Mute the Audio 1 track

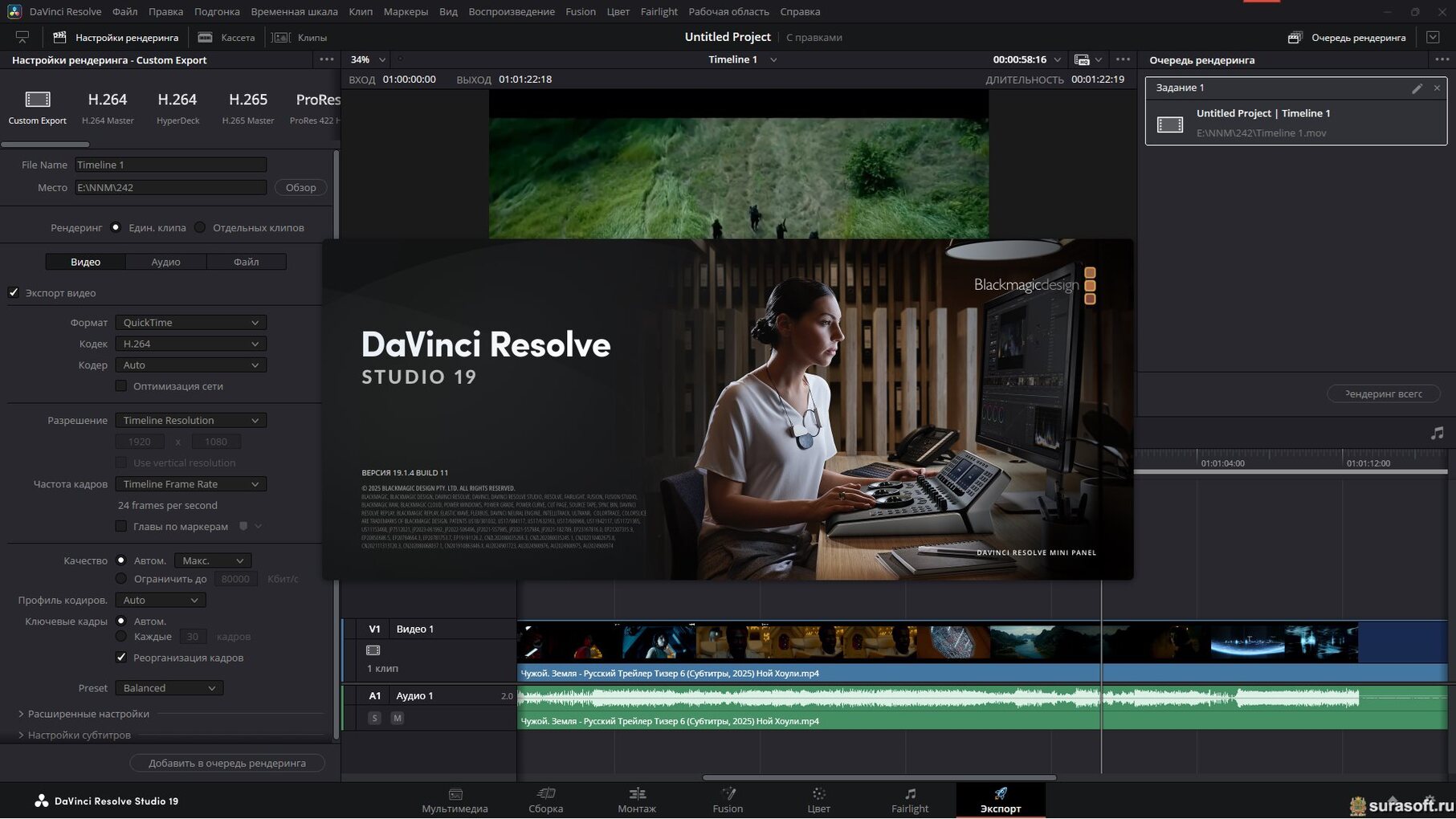point(397,718)
